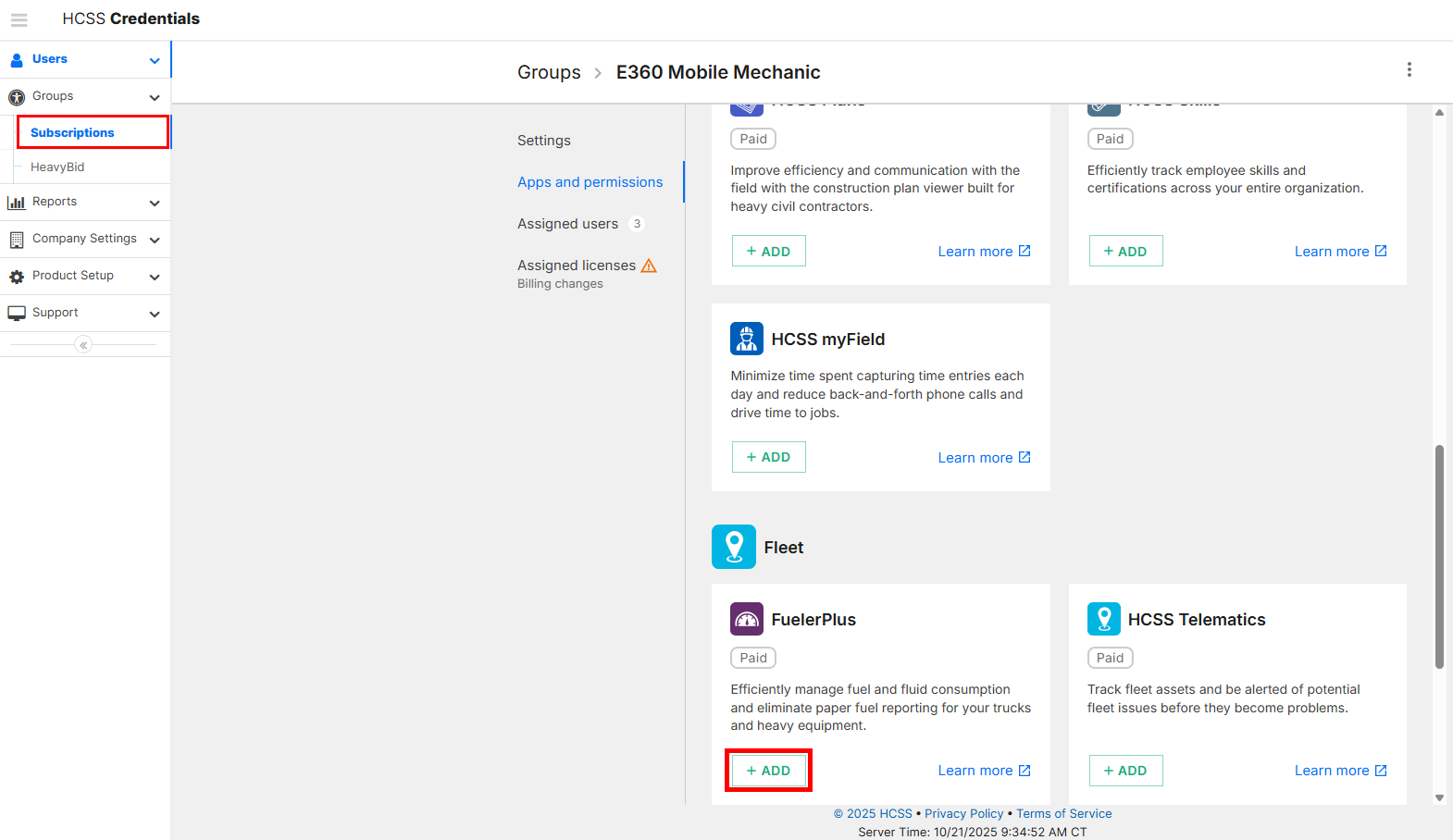Open Learn more for FuelerPlus
Viewport: 1453px width, 840px height.
[984, 770]
